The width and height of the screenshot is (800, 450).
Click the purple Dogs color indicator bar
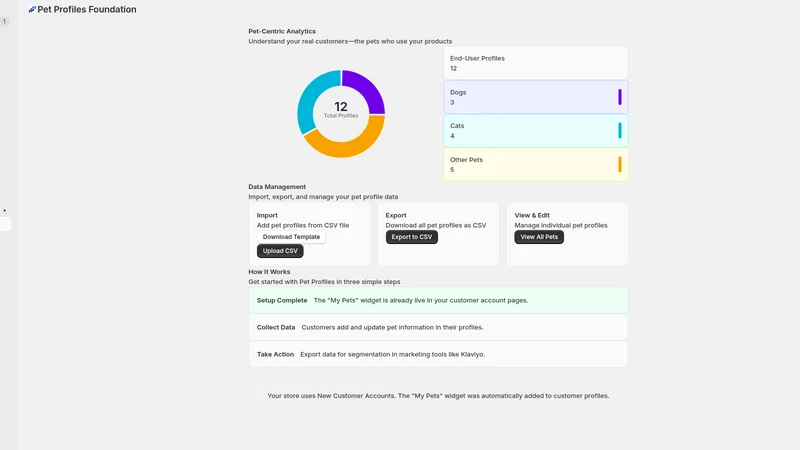[x=620, y=97]
